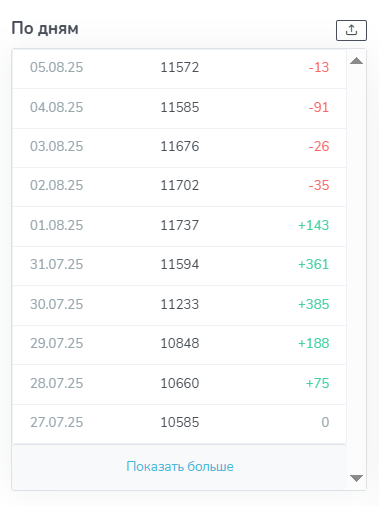Screen dimensions: 379x506
Task: Click the 11585 subscriber count
Action: [x=180, y=107]
